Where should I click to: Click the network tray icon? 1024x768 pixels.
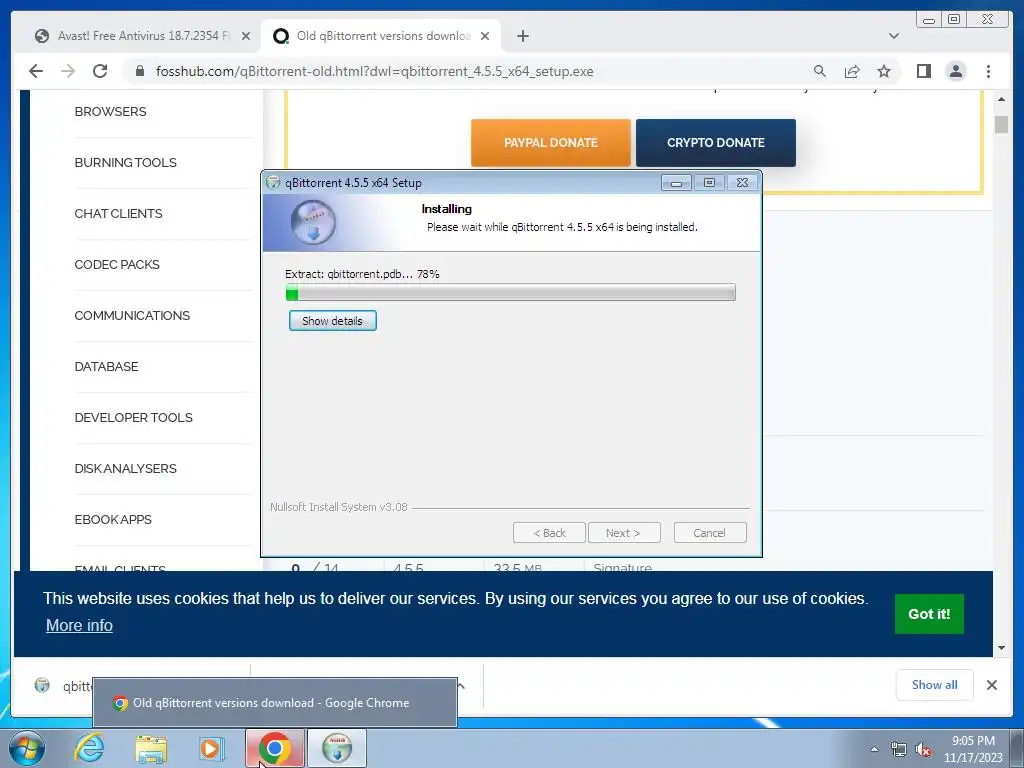(x=899, y=750)
